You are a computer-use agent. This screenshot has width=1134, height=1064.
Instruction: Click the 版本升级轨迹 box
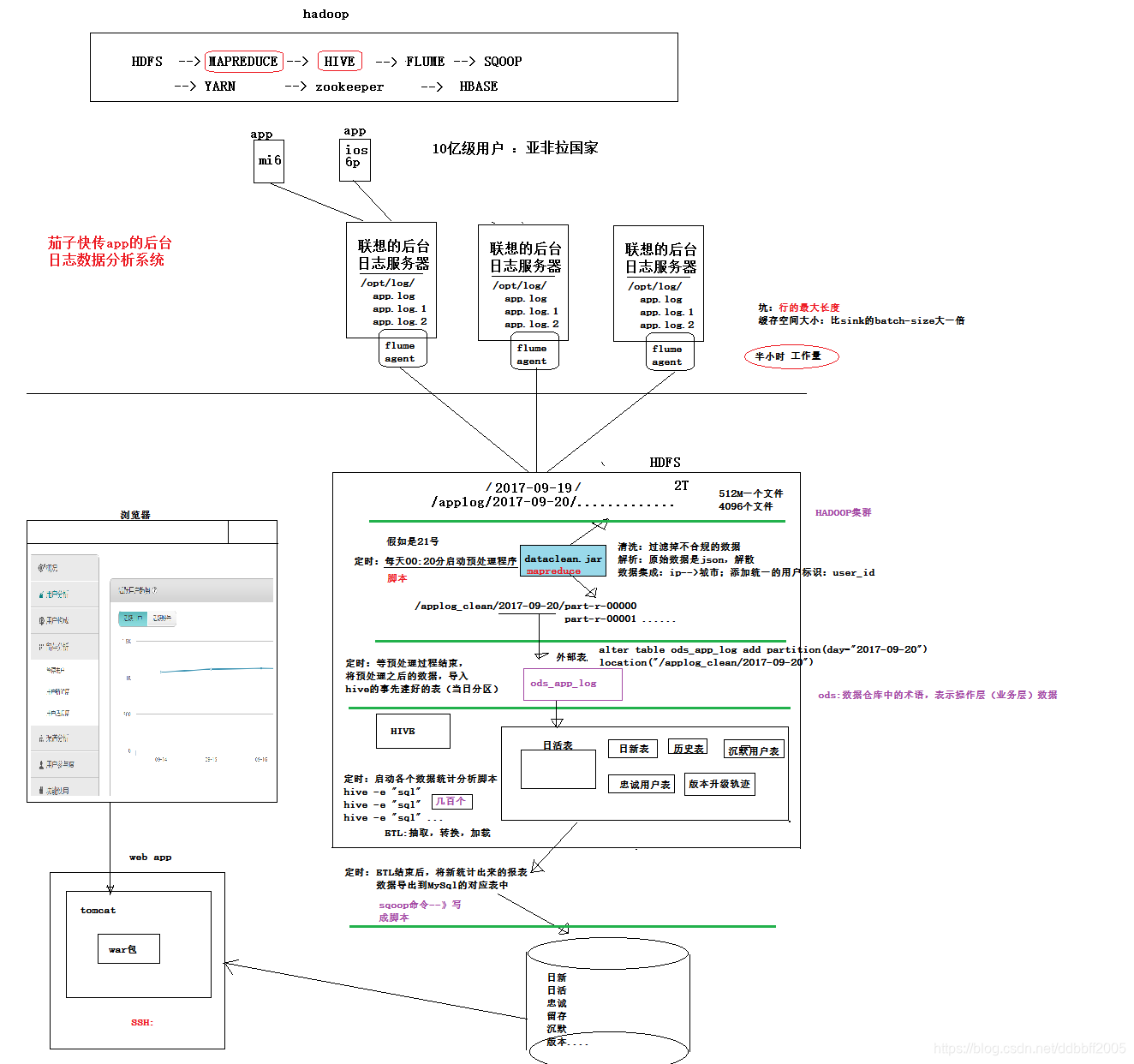(719, 784)
